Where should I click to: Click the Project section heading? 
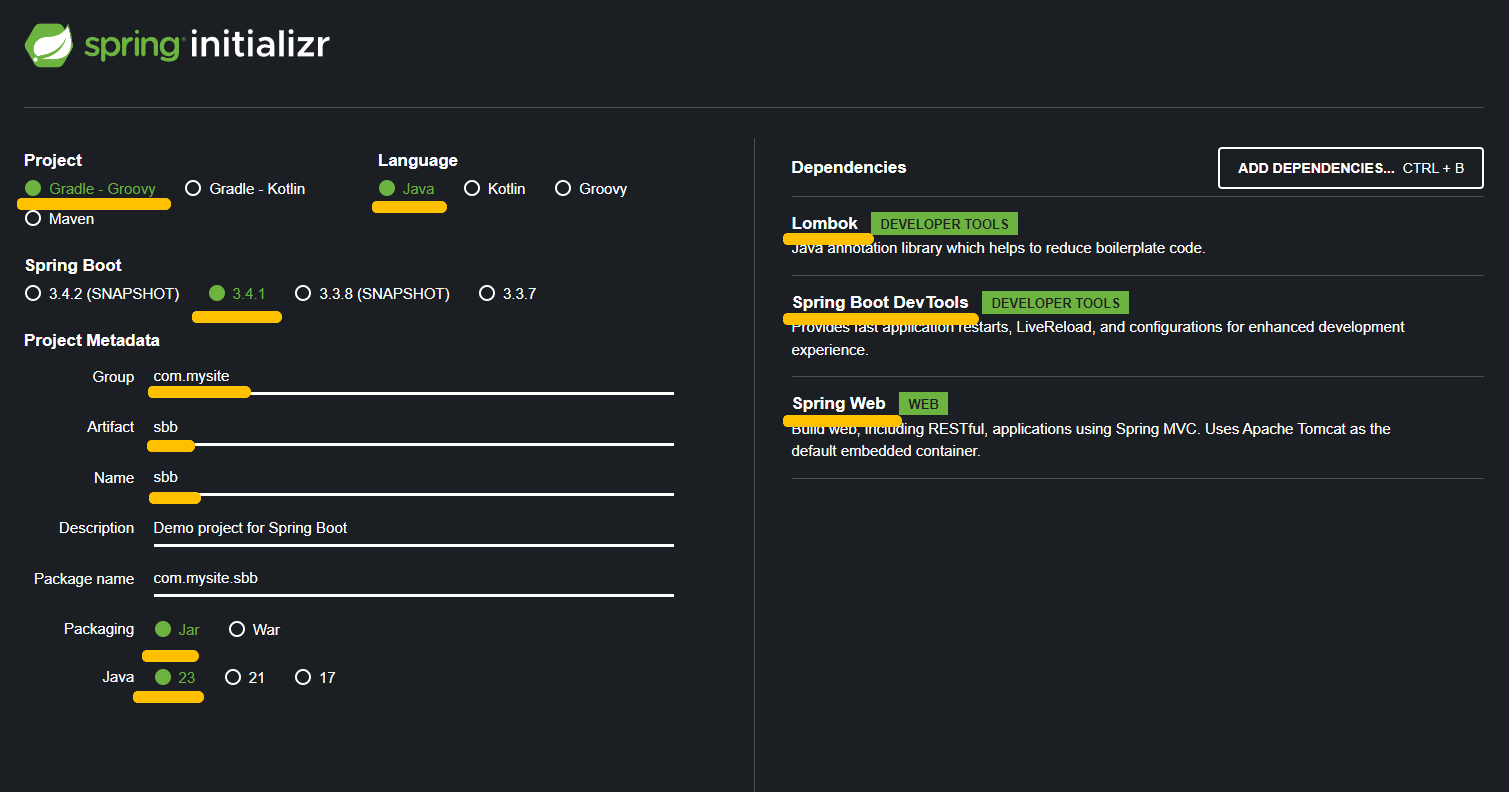pos(53,160)
